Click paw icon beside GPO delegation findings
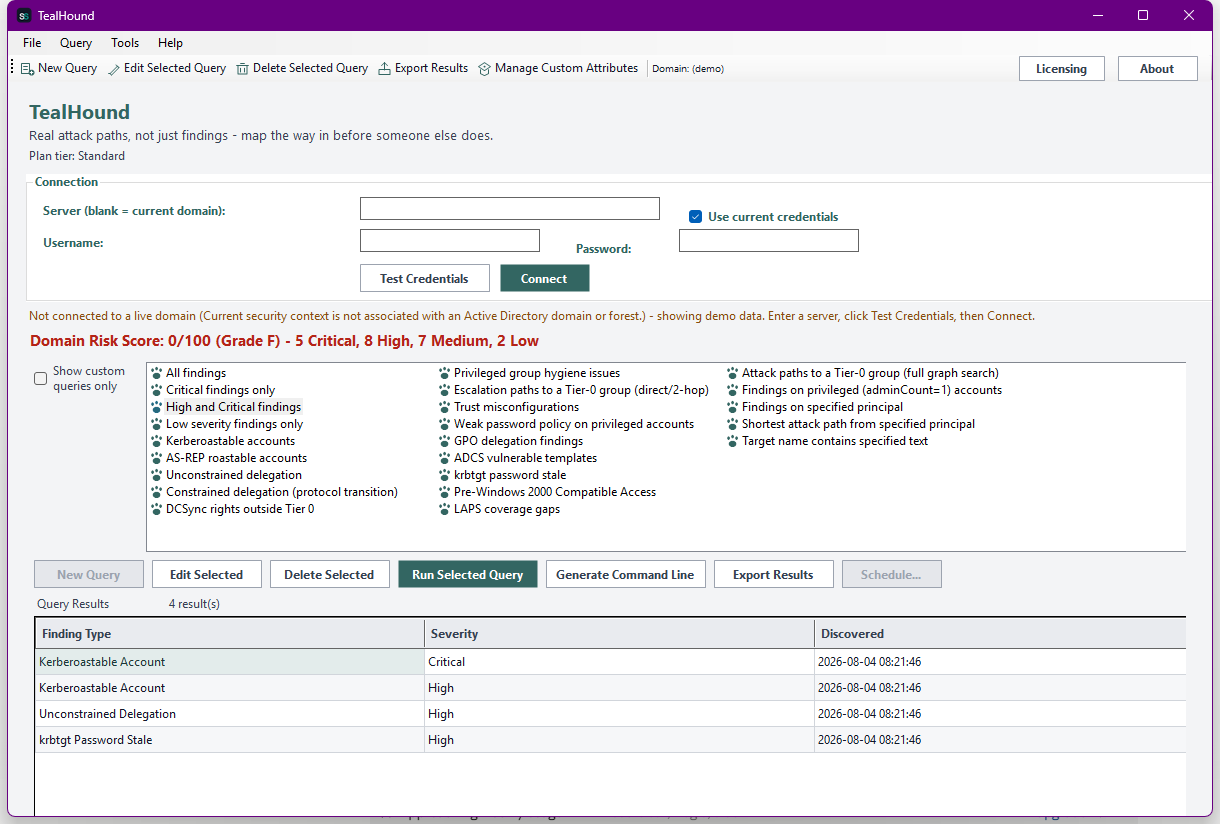 point(445,441)
